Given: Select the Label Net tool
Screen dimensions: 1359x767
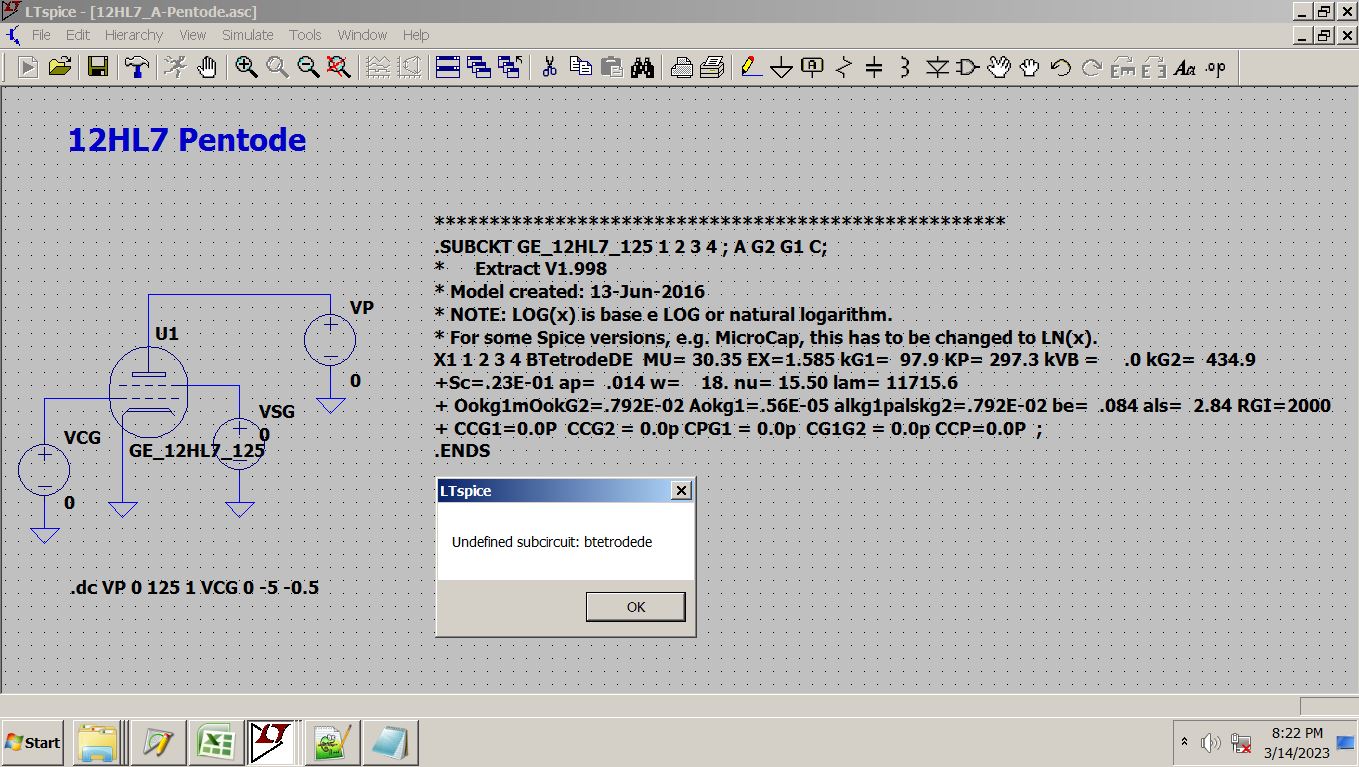Looking at the screenshot, I should [813, 67].
